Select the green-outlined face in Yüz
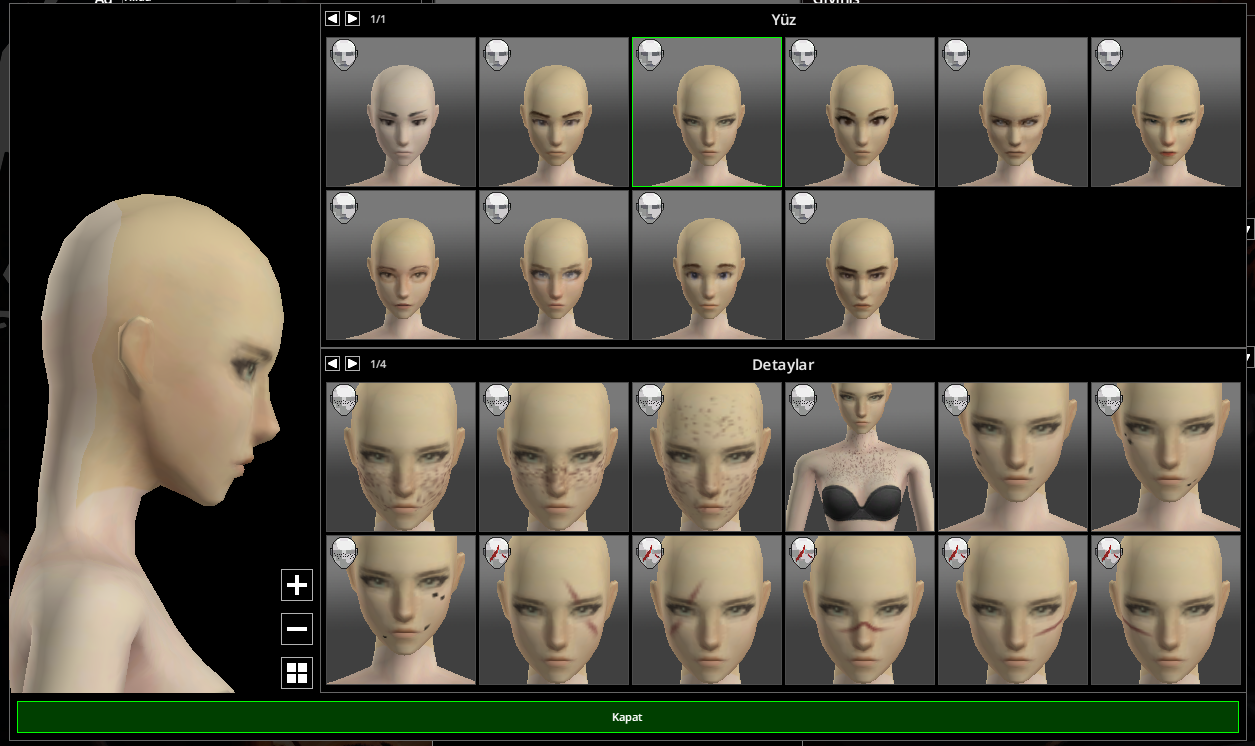1255x746 pixels. tap(707, 112)
